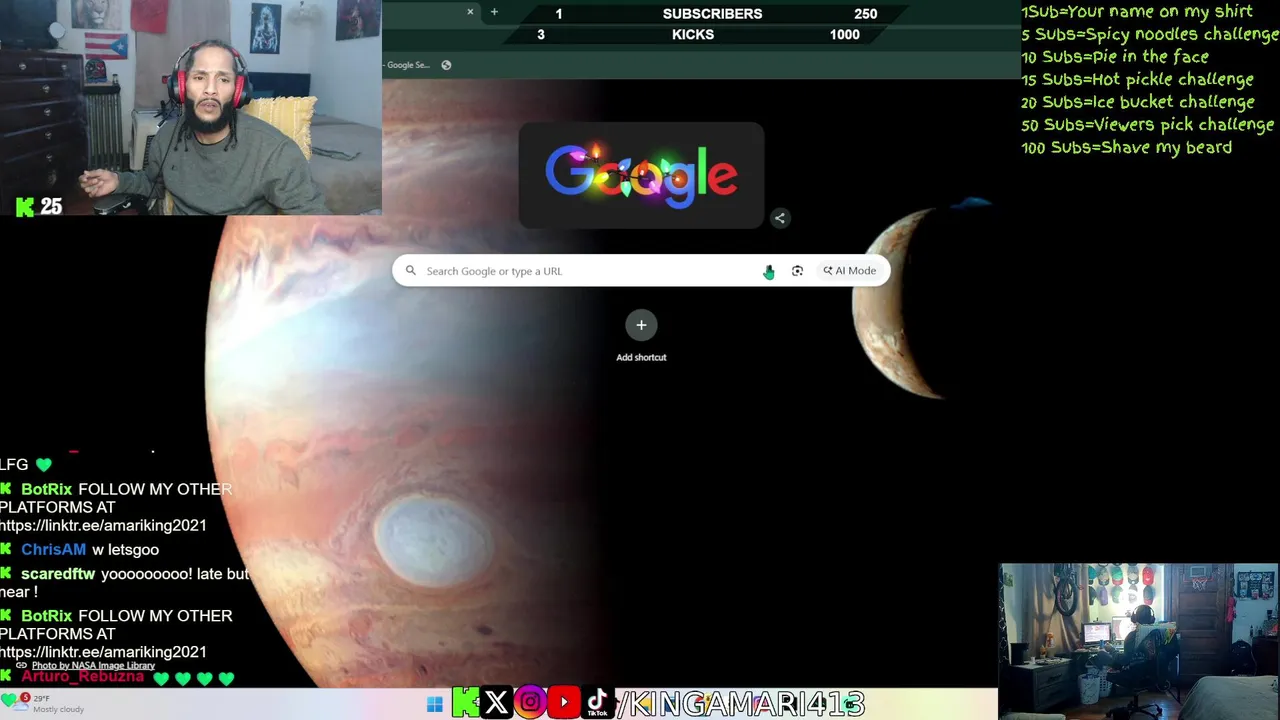Share the Google doodle

pos(780,218)
